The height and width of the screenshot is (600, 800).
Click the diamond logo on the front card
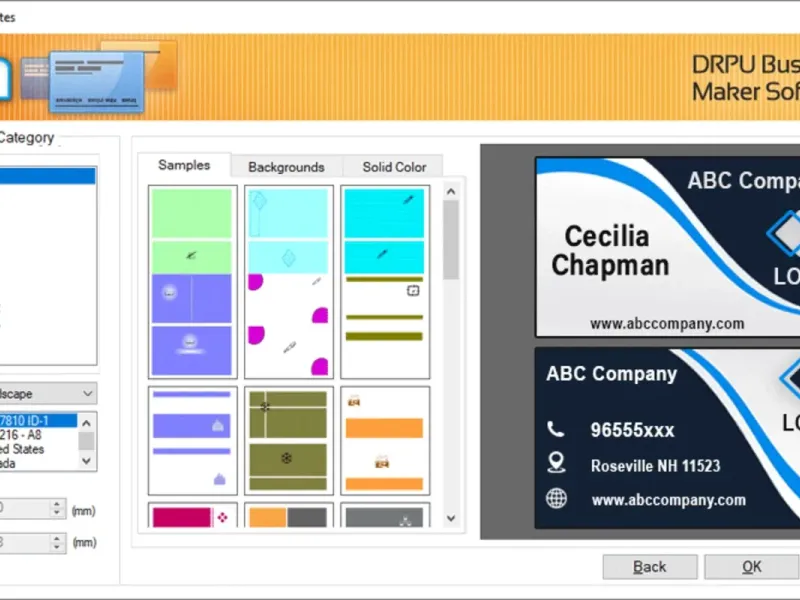point(784,233)
